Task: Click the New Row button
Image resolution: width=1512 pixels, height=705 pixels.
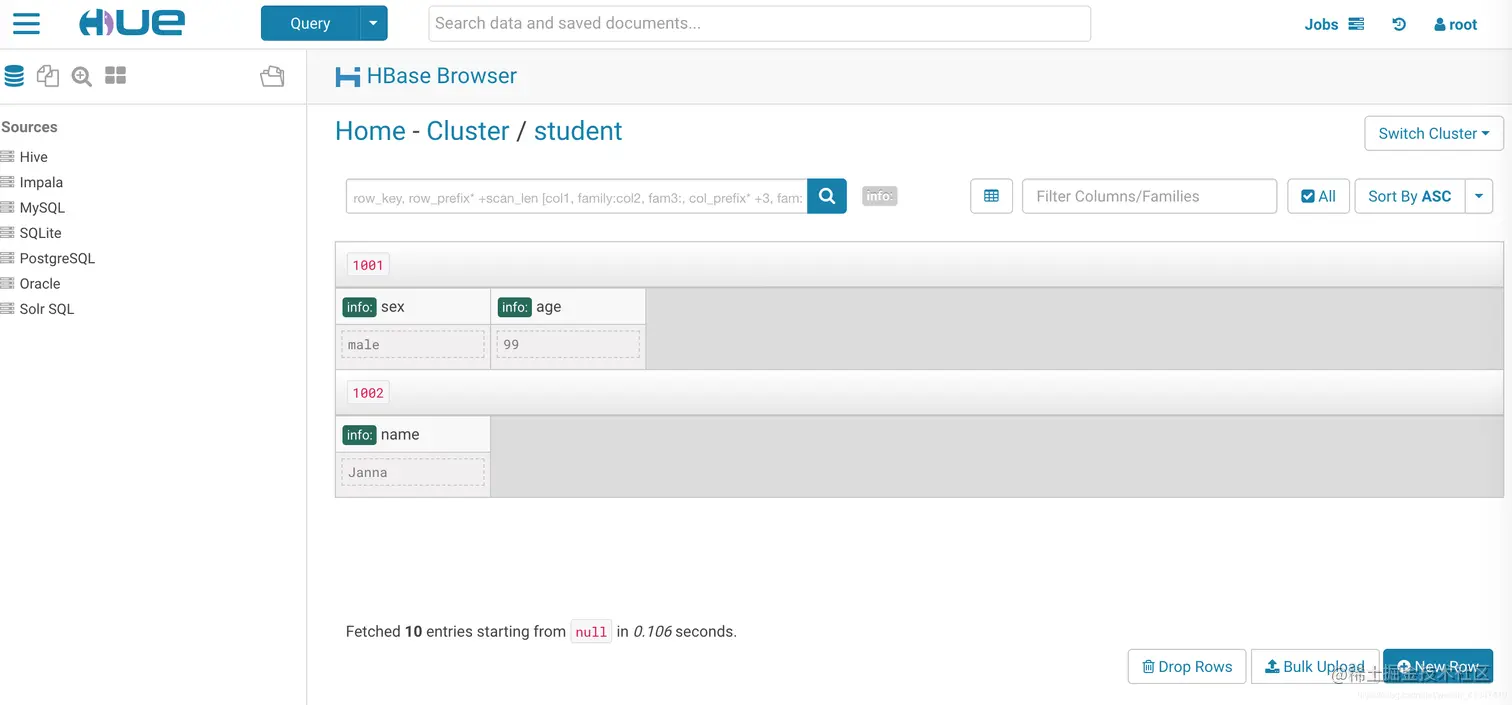Action: point(1438,667)
